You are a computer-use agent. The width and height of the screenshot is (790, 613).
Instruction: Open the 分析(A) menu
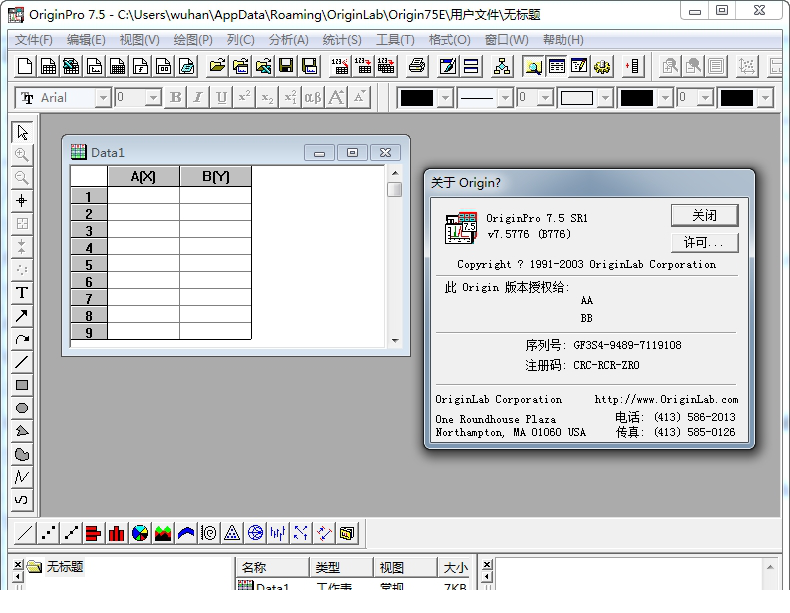[x=289, y=40]
